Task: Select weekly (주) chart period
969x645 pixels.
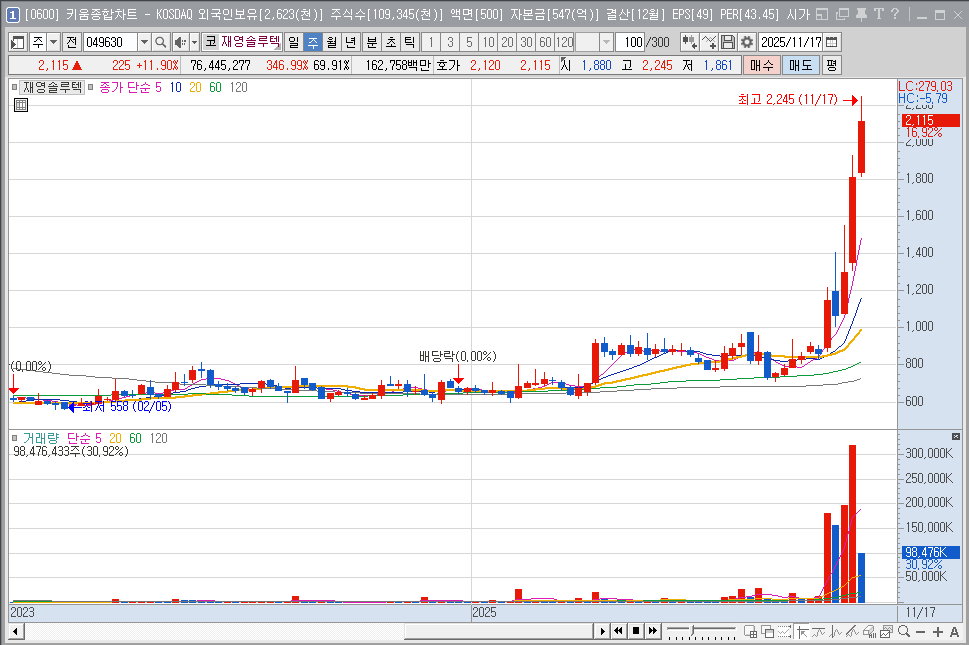Action: tap(313, 42)
